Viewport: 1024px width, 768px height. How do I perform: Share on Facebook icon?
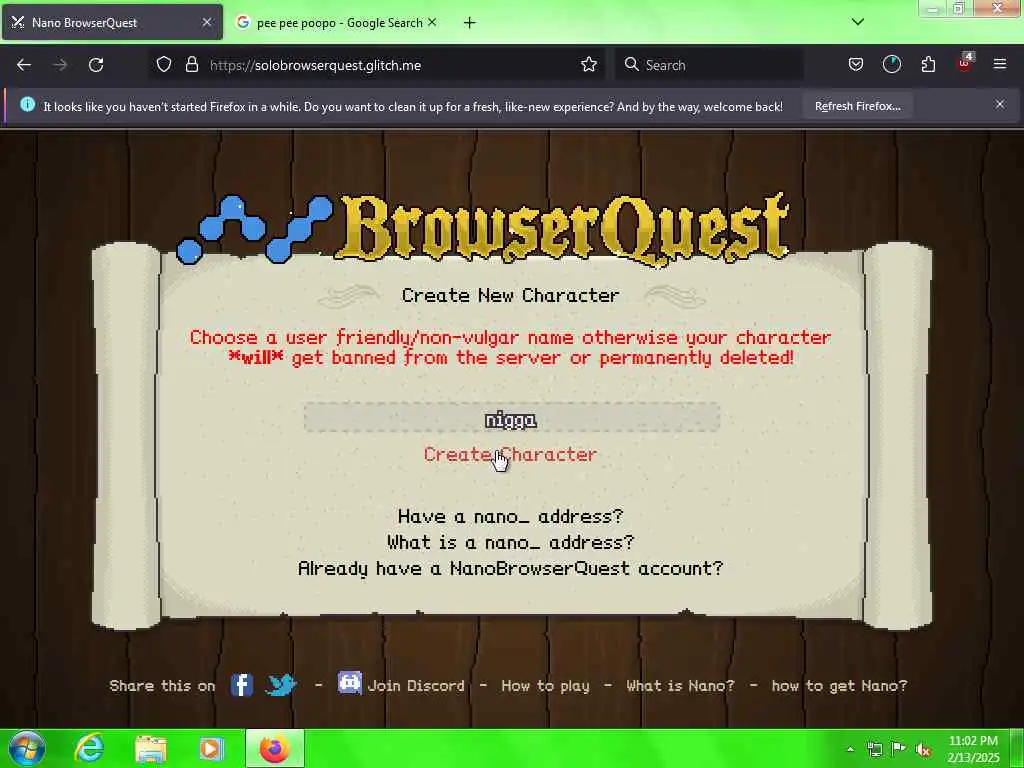click(242, 685)
